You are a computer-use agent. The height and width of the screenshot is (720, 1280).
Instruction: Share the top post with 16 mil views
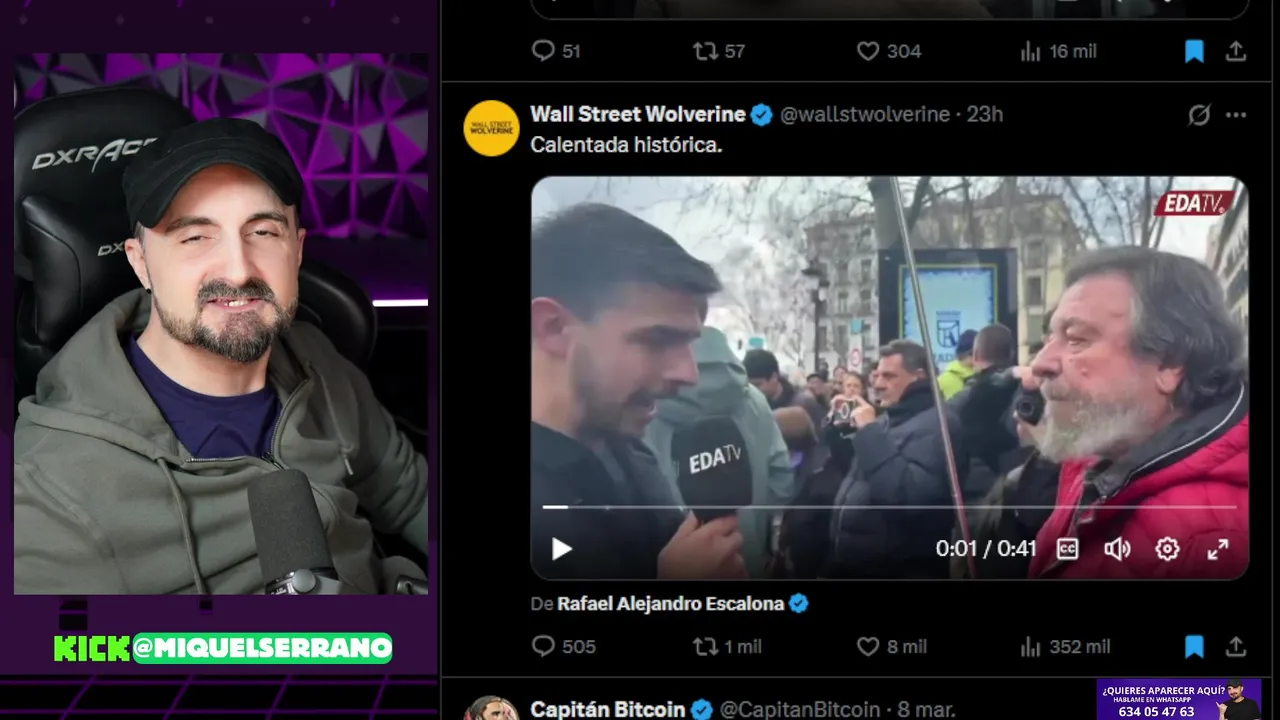click(1236, 51)
